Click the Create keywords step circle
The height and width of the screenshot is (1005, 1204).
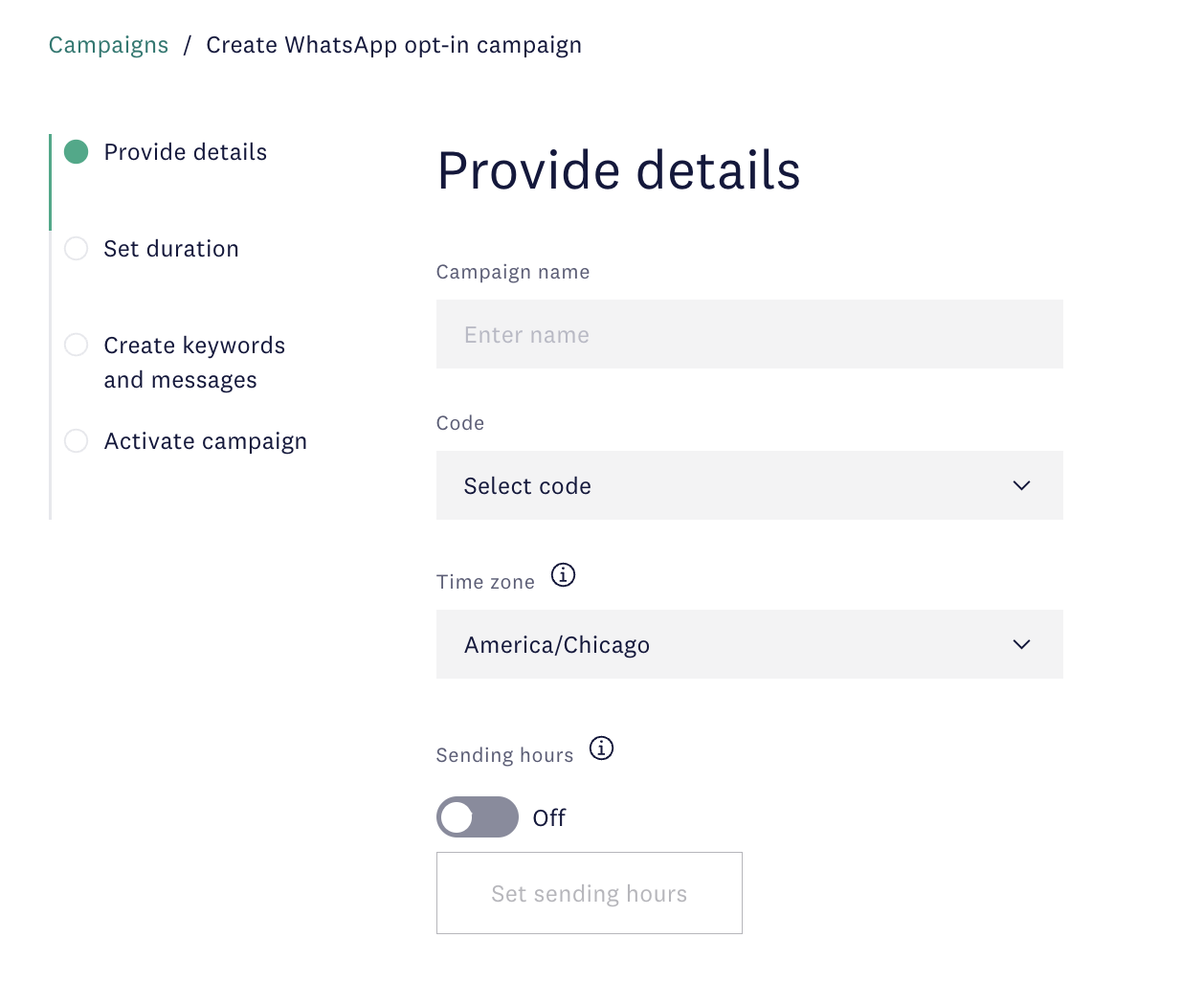(x=76, y=345)
